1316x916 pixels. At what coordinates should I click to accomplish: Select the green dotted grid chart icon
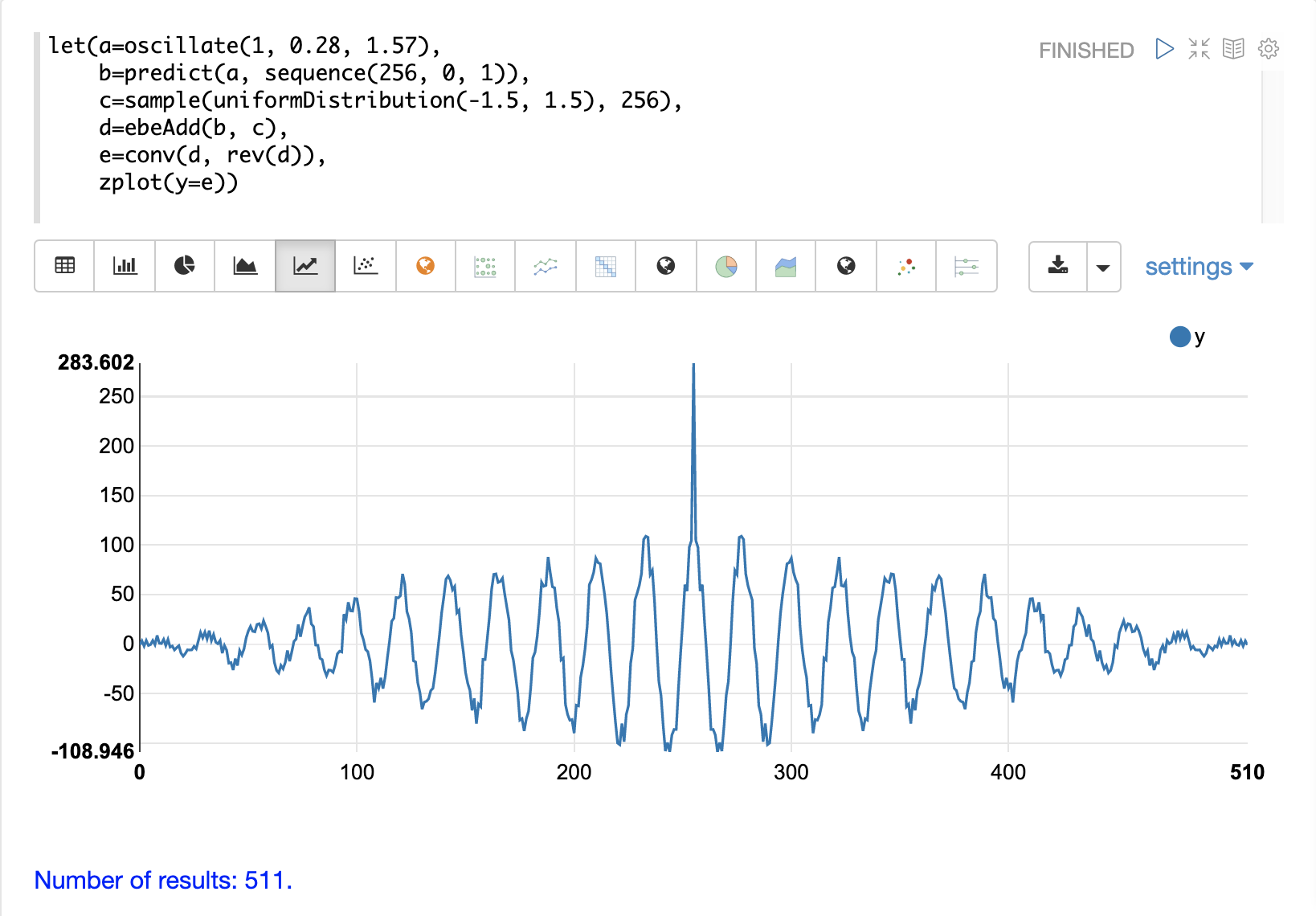tap(485, 266)
